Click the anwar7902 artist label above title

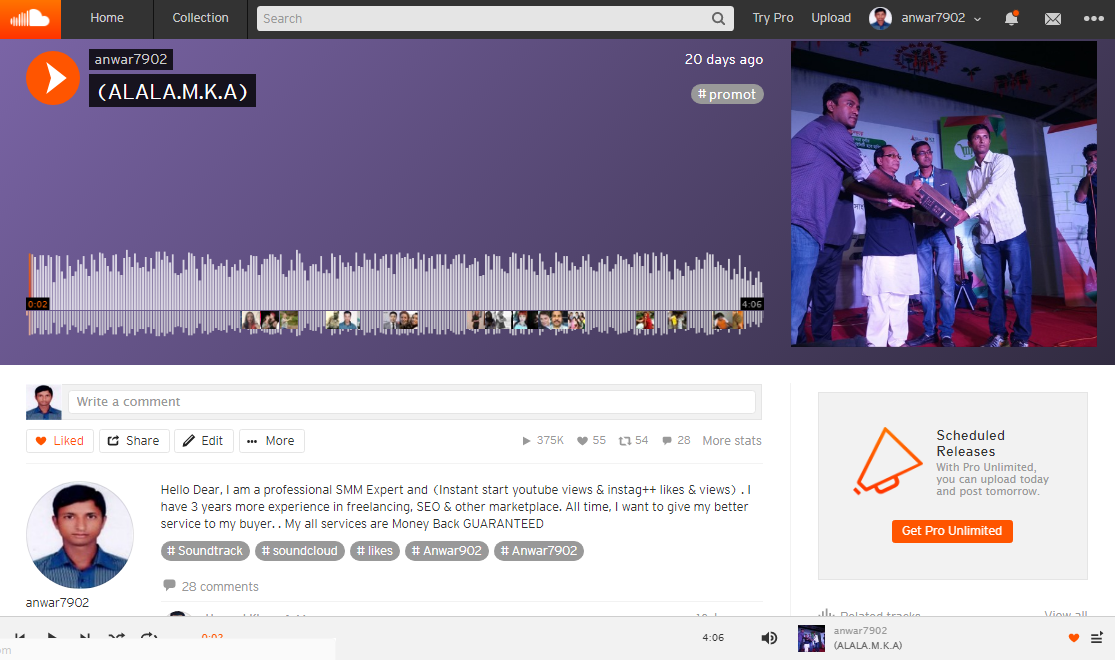pyautogui.click(x=131, y=59)
